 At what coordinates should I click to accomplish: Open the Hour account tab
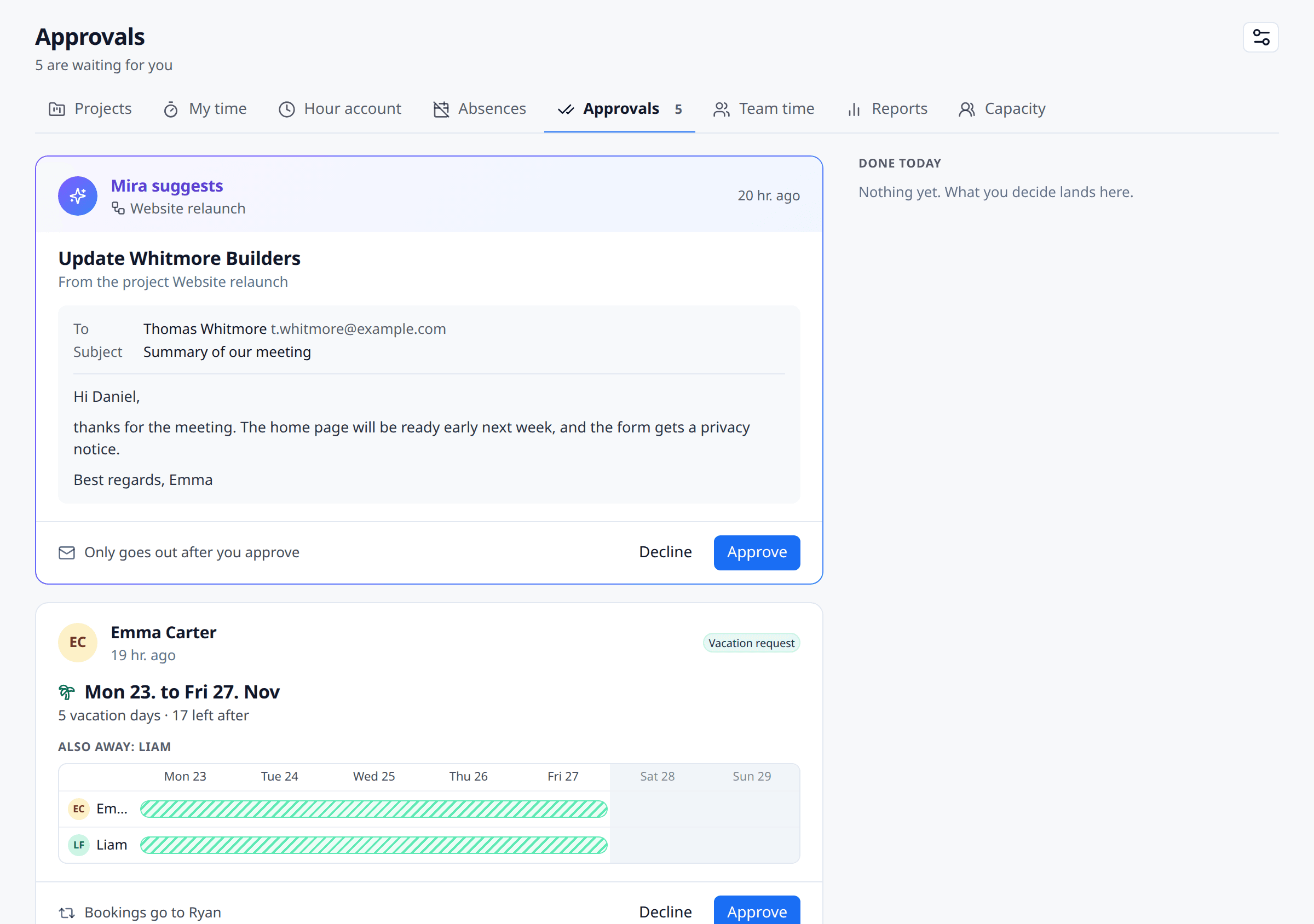point(340,109)
